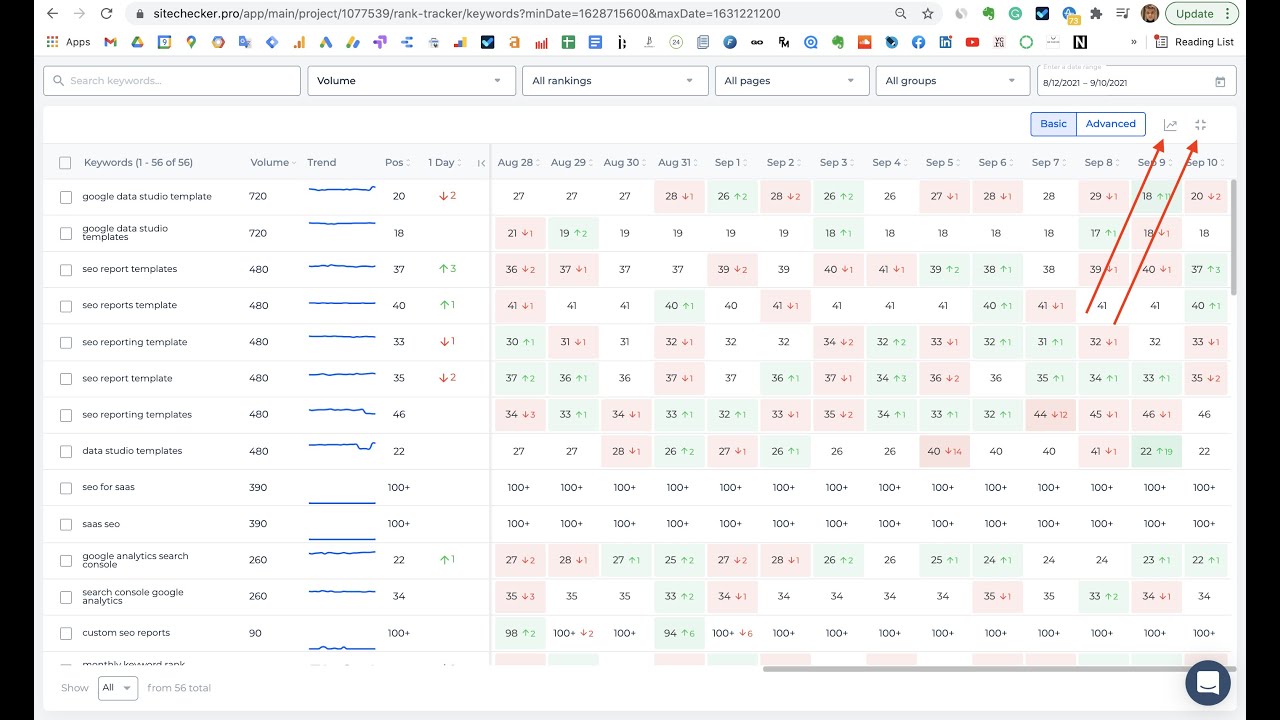Open 'seo report template' keyword
The height and width of the screenshot is (720, 1280).
pyautogui.click(x=127, y=379)
